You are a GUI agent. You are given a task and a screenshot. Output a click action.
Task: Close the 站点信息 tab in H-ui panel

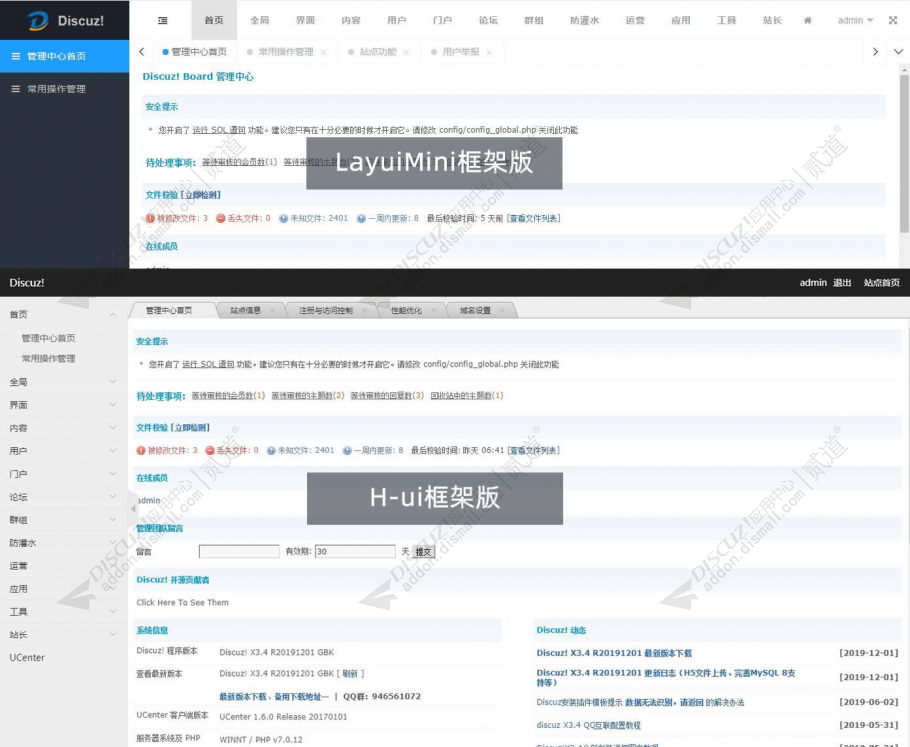(x=272, y=311)
